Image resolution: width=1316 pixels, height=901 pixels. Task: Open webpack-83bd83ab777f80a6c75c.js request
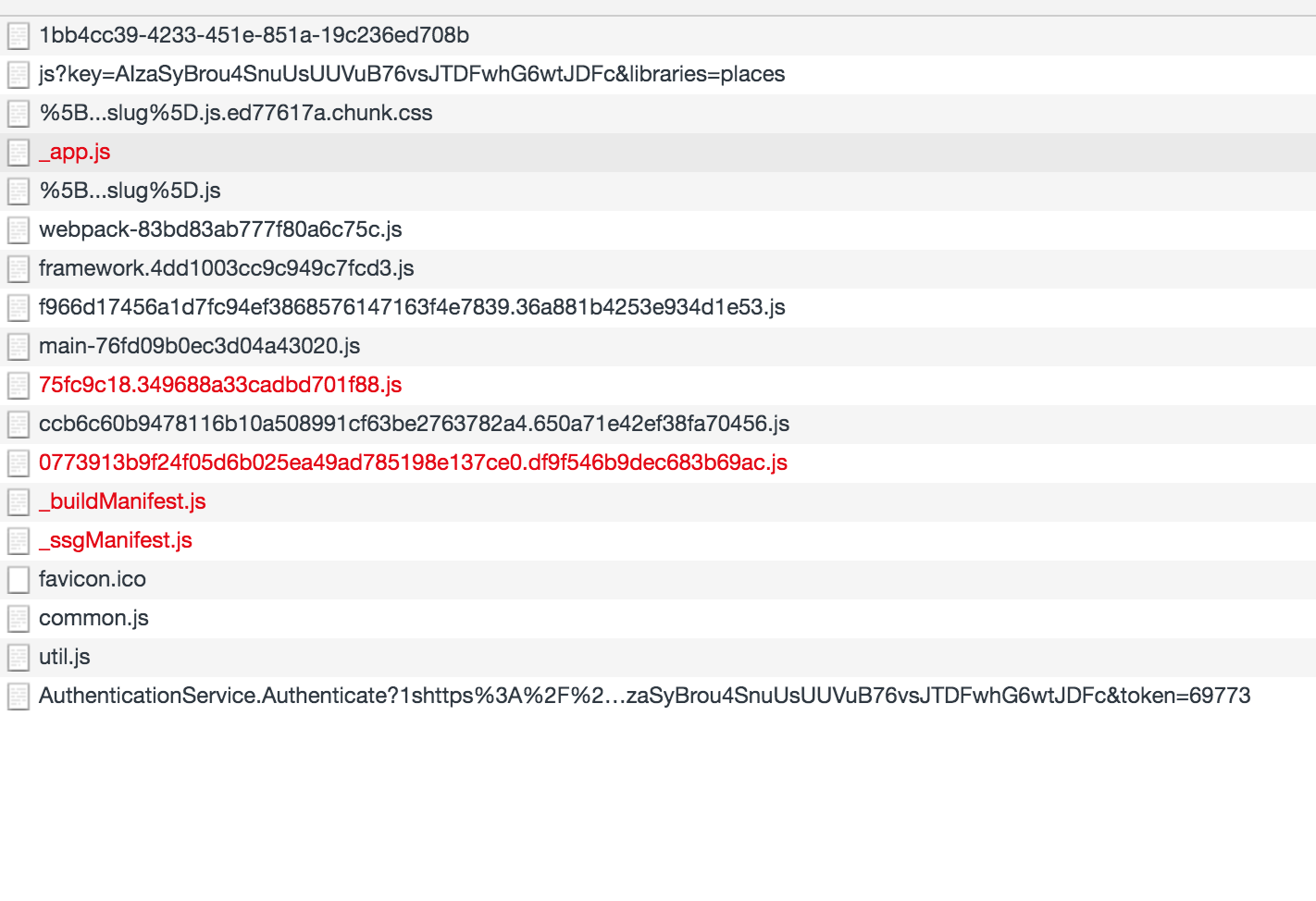[x=658, y=230]
